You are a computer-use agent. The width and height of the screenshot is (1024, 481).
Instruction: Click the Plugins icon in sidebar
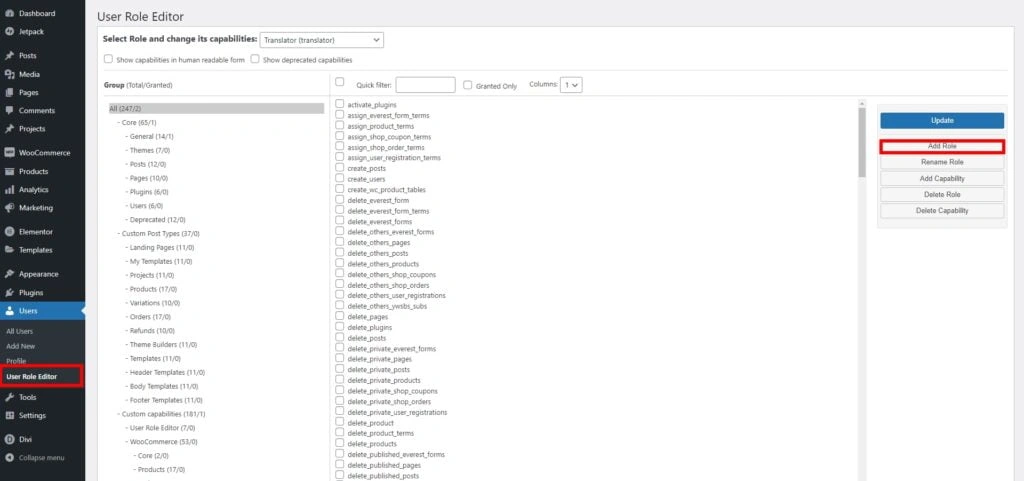click(x=9, y=293)
